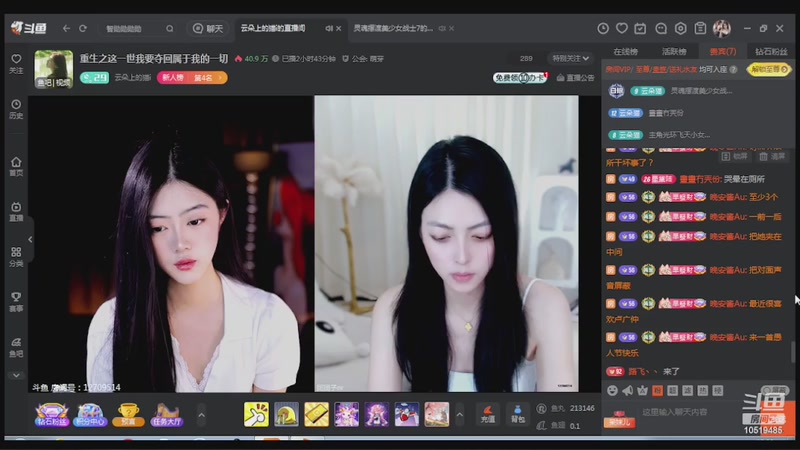The image size is (800, 450).
Task: Expand more sidebar items with down chevron
Action: click(16, 375)
